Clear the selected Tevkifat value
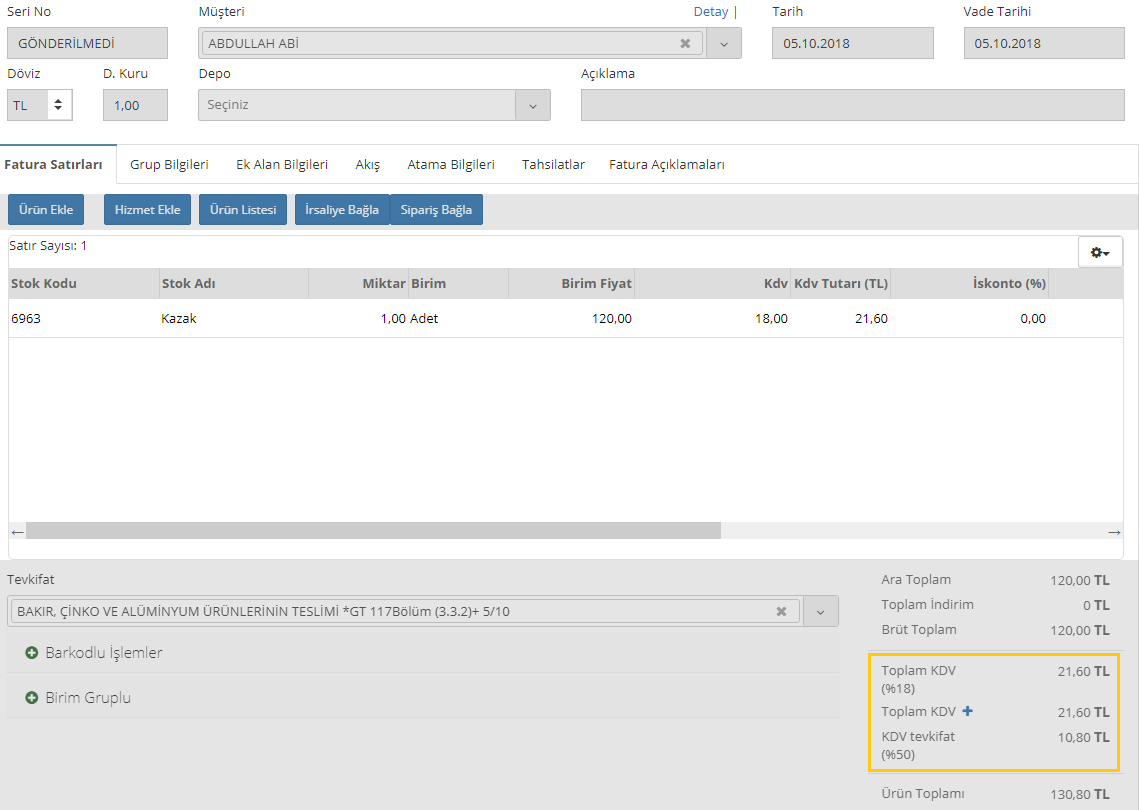 [782, 611]
